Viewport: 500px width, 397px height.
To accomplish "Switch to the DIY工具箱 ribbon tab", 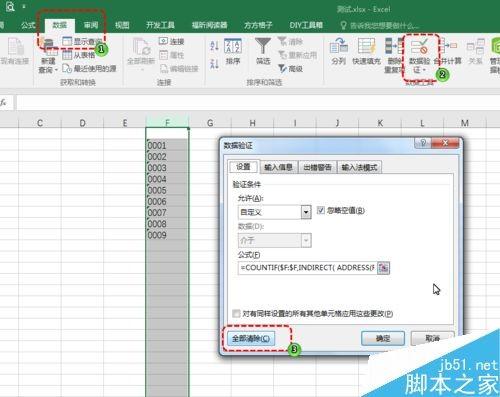I will coord(306,25).
